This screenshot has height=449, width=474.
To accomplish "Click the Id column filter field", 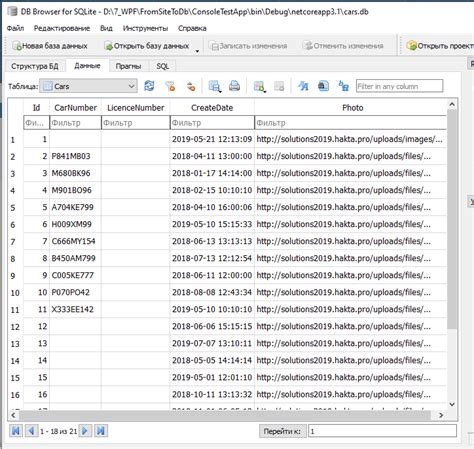I will click(x=36, y=123).
